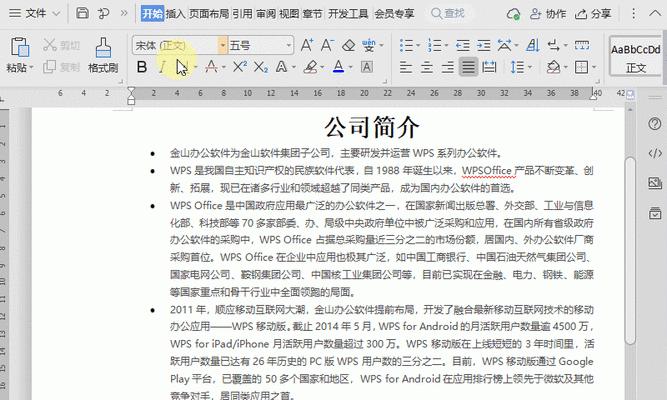The image size is (667, 400).
Task: Switch to the 页面布局 tab
Action: 209,14
